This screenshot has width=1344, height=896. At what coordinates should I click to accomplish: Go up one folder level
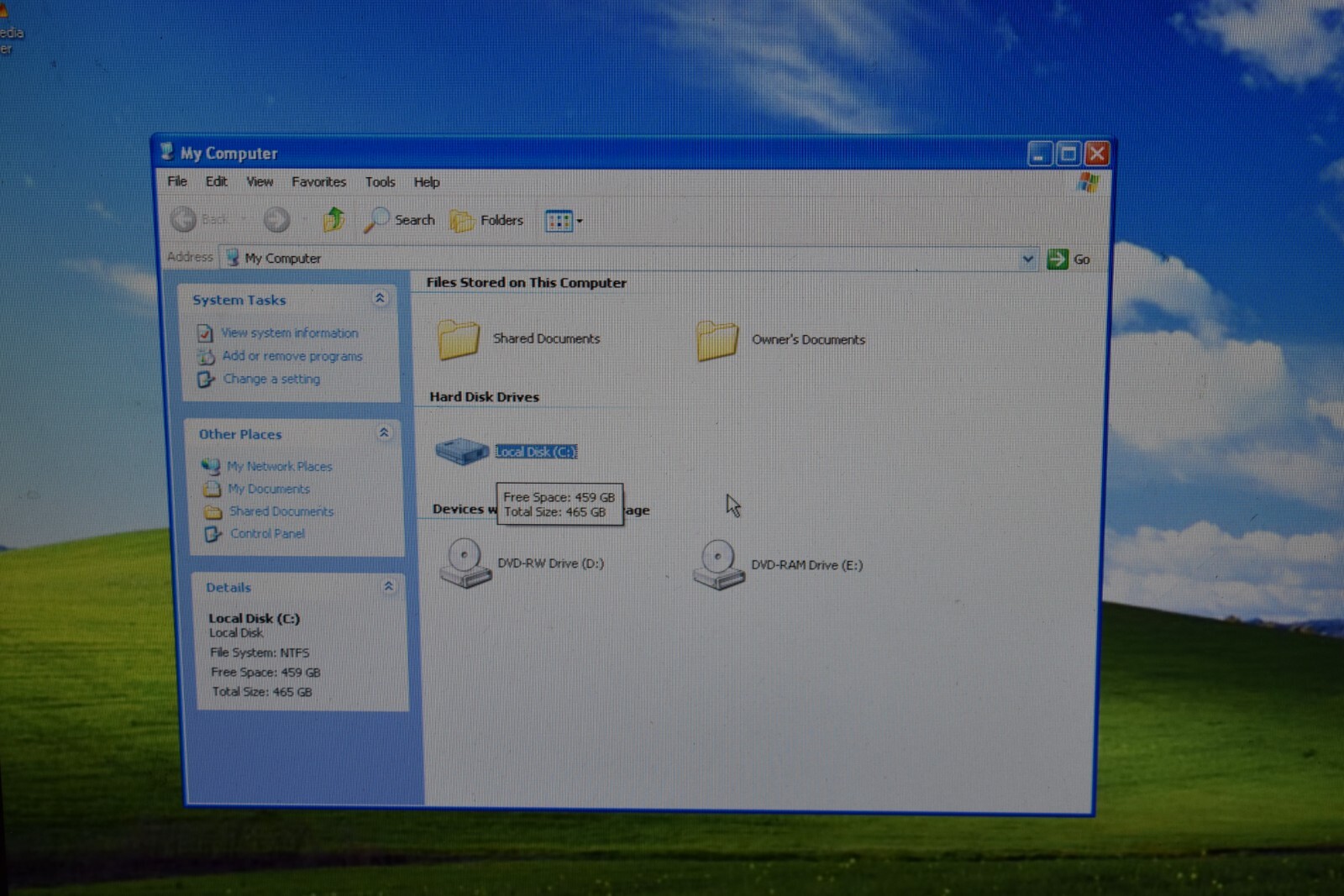coord(334,219)
